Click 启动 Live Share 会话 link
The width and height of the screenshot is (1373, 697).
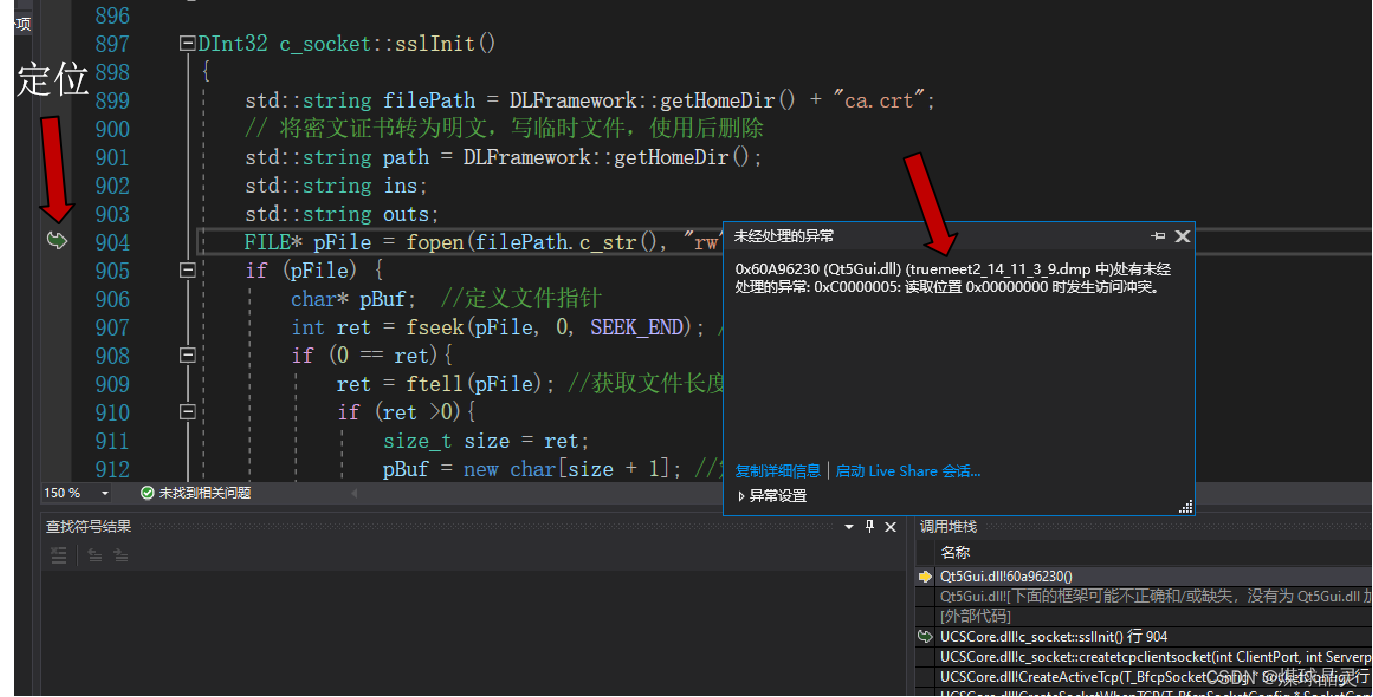tap(908, 471)
